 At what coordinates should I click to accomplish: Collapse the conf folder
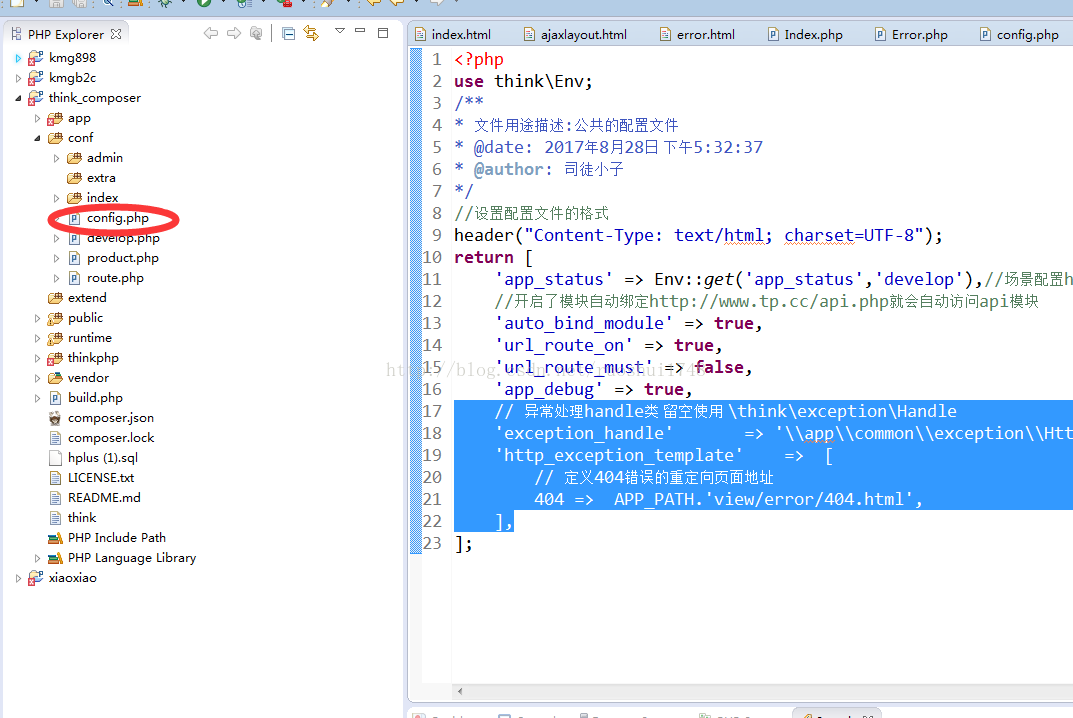38,138
